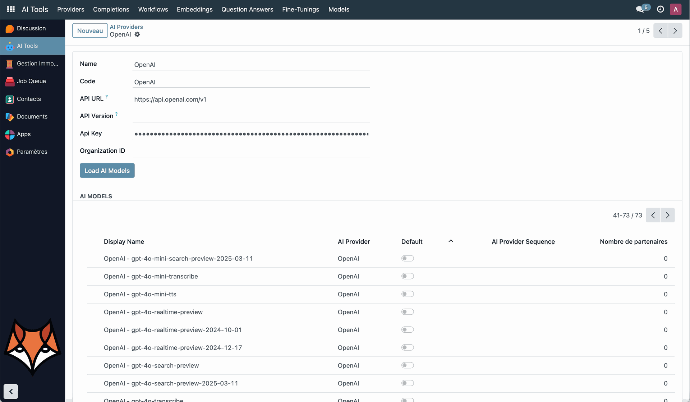Open the user avatar menu
This screenshot has width=690, height=402.
[675, 9]
